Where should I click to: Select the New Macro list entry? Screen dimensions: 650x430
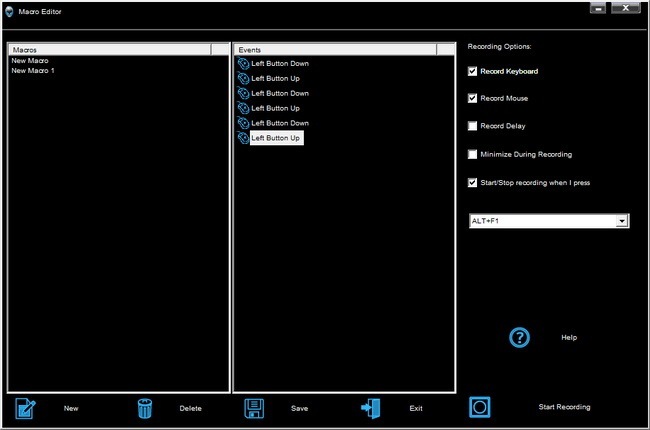30,61
